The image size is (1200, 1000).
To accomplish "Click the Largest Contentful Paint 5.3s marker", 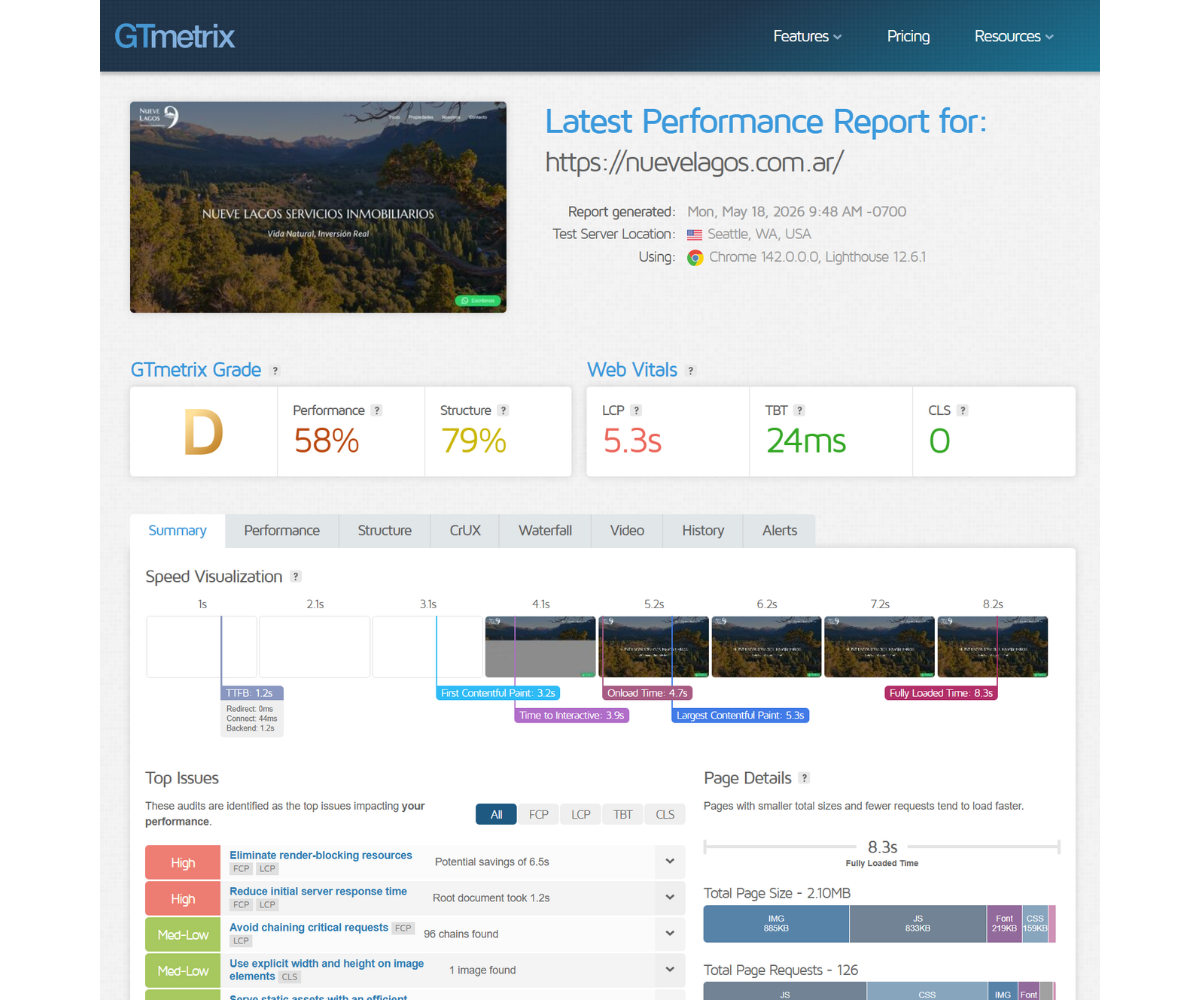I will [x=740, y=715].
